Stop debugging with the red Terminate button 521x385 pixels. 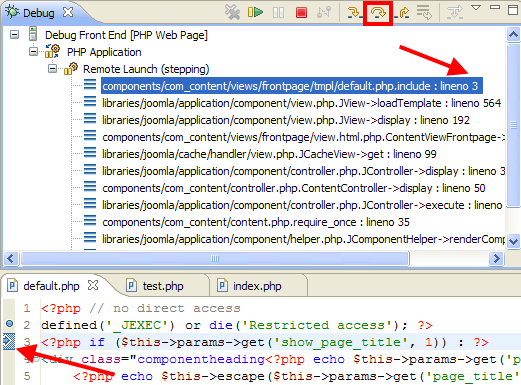point(301,13)
